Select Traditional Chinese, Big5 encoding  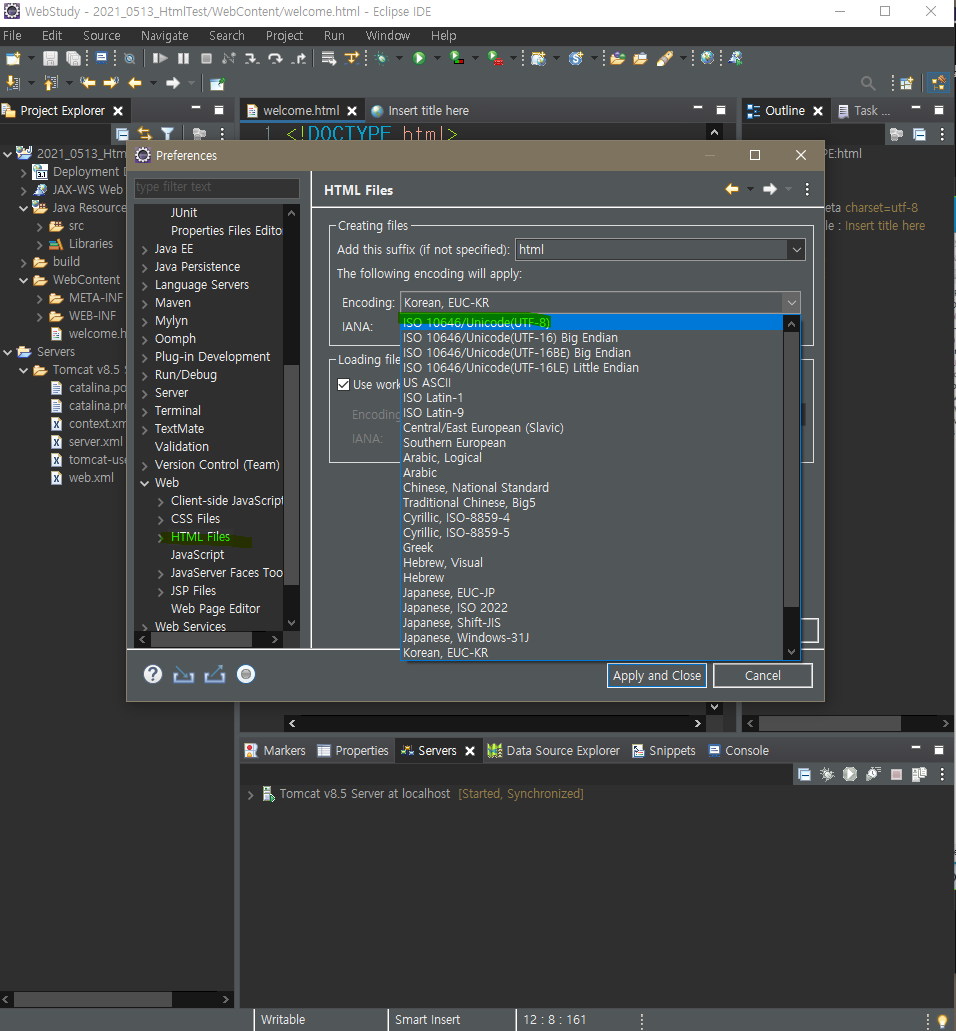(592, 502)
